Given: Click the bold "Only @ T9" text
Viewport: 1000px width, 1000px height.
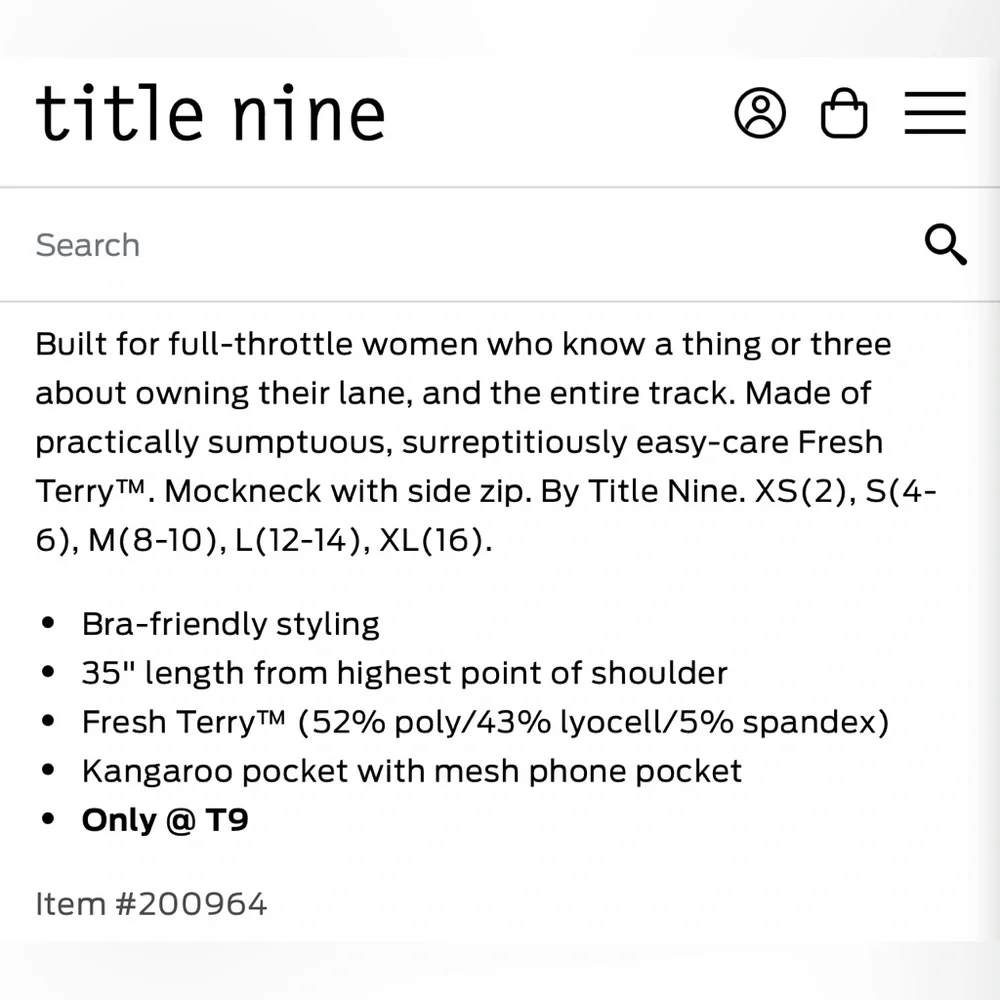Looking at the screenshot, I should pyautogui.click(x=165, y=820).
